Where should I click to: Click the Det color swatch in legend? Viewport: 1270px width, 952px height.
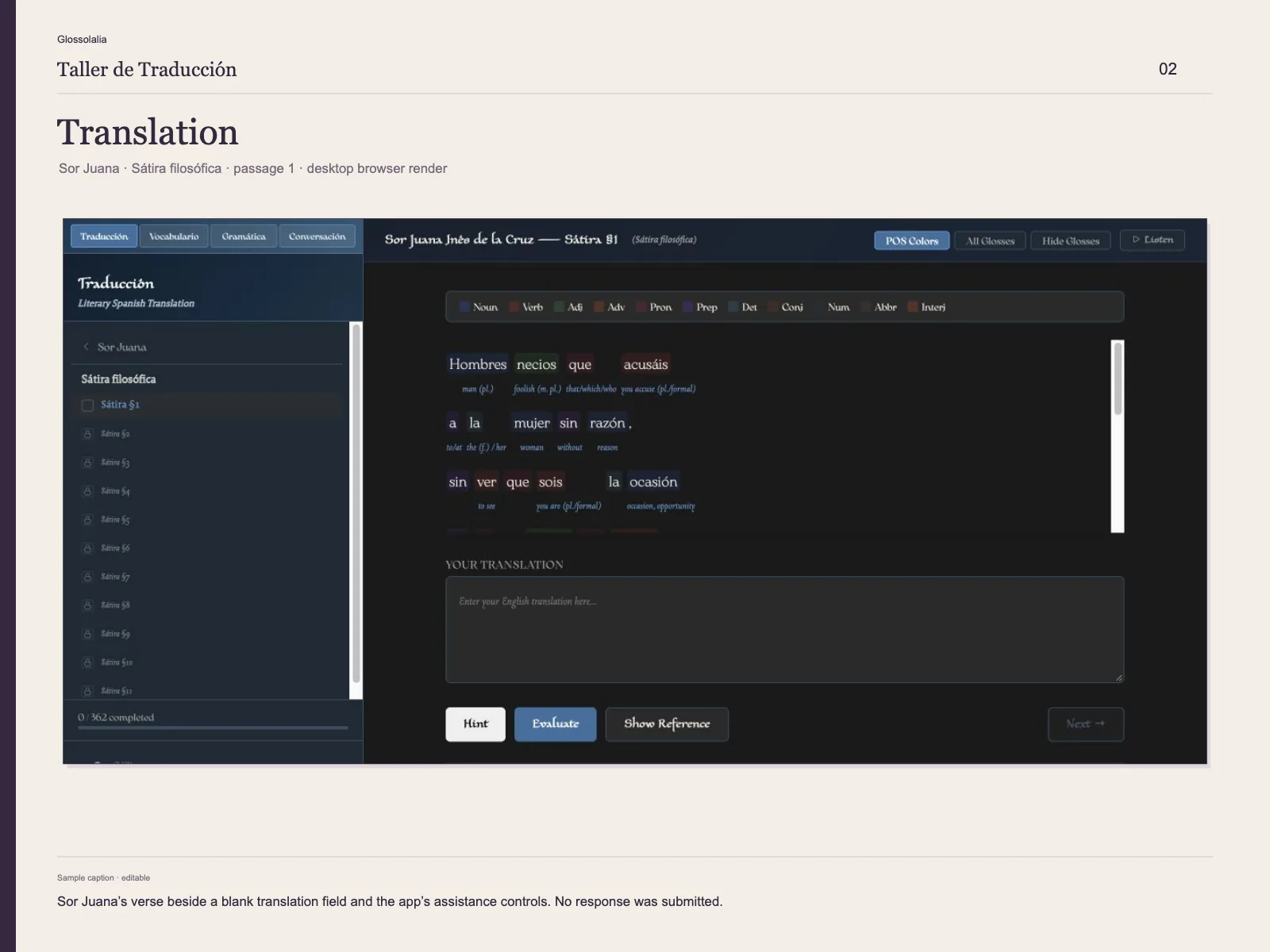pos(733,307)
